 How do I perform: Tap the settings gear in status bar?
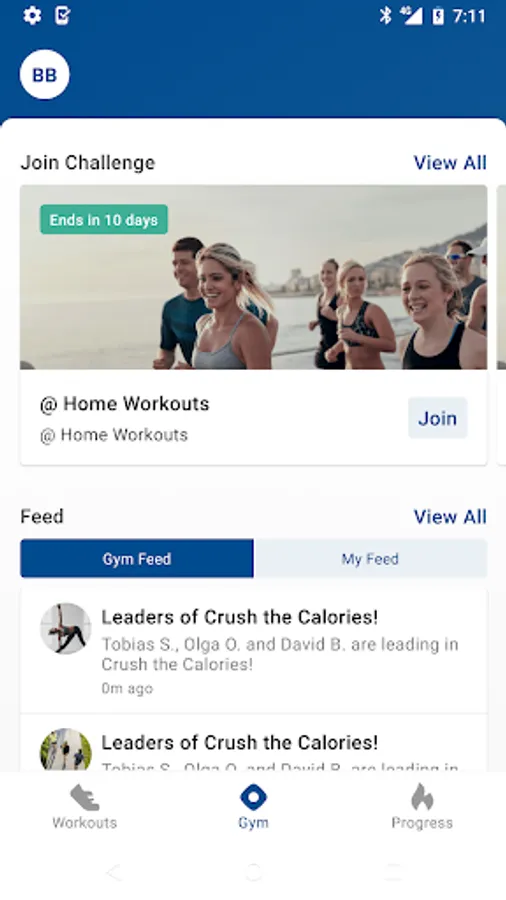pyautogui.click(x=32, y=15)
